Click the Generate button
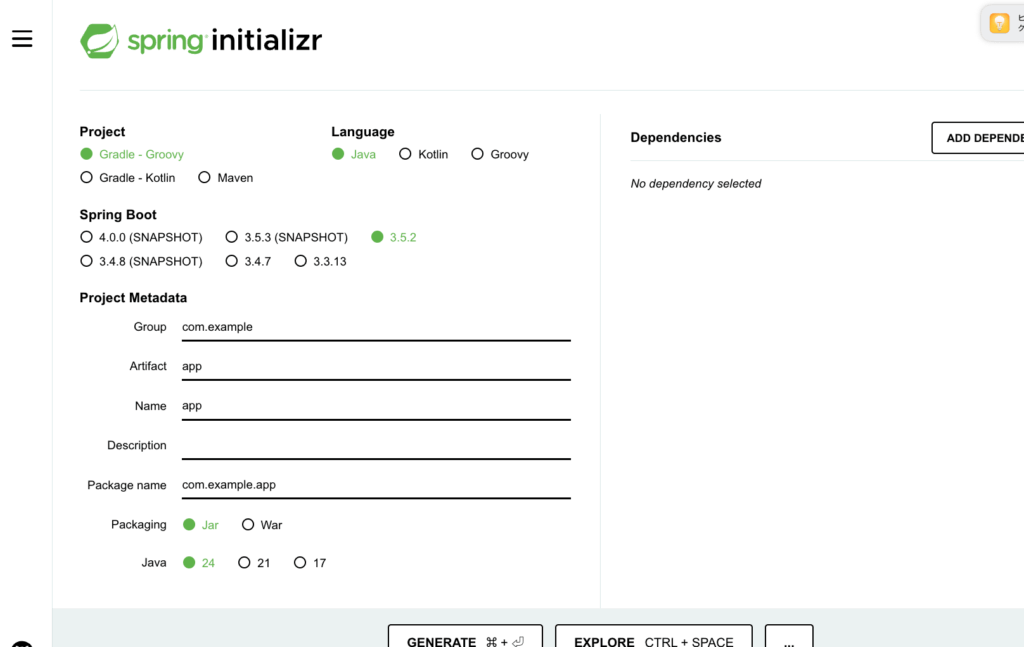The height and width of the screenshot is (647, 1024). [465, 636]
